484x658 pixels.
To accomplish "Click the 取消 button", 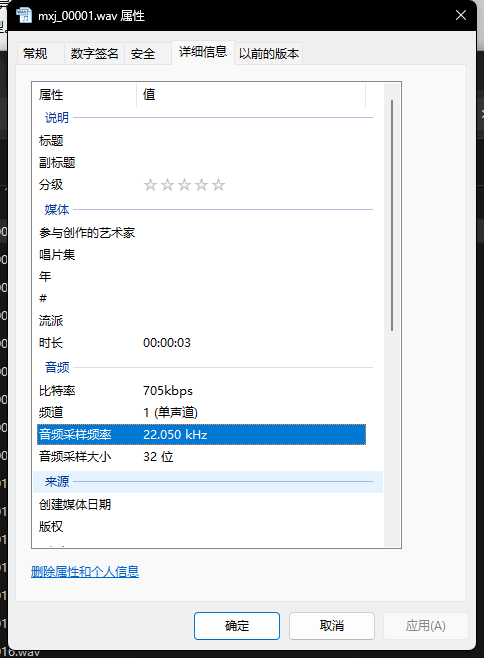I will point(332,626).
